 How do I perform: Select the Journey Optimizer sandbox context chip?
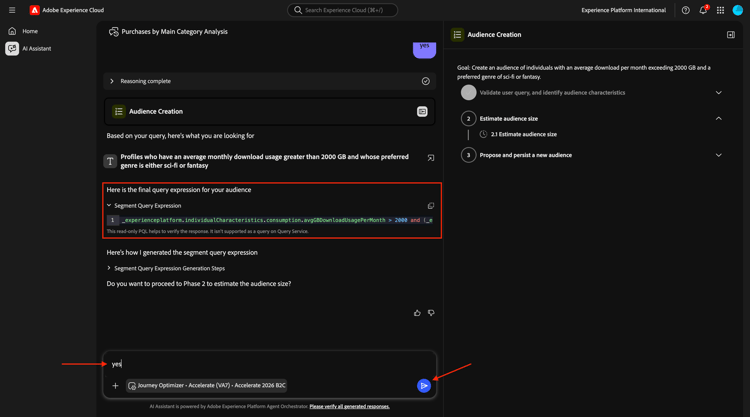[207, 385]
